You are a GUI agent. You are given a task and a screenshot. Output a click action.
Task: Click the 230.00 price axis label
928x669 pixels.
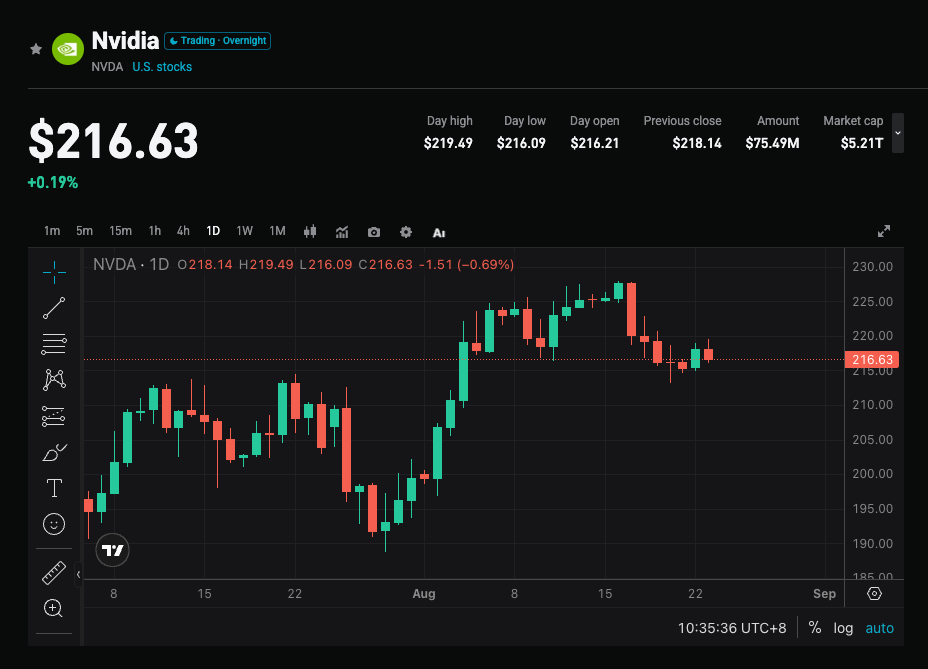[x=872, y=267]
